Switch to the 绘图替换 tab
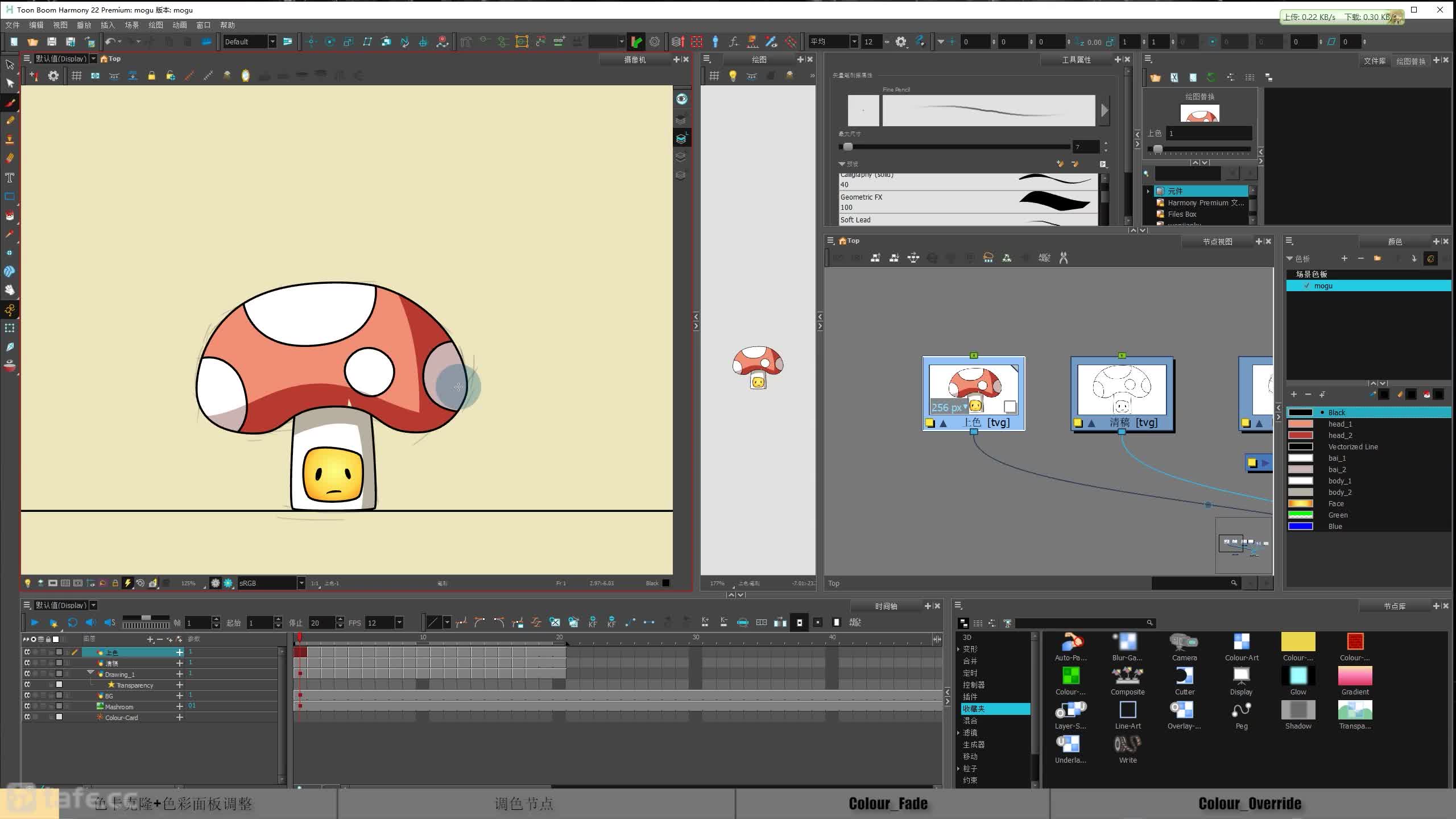 pos(1410,61)
